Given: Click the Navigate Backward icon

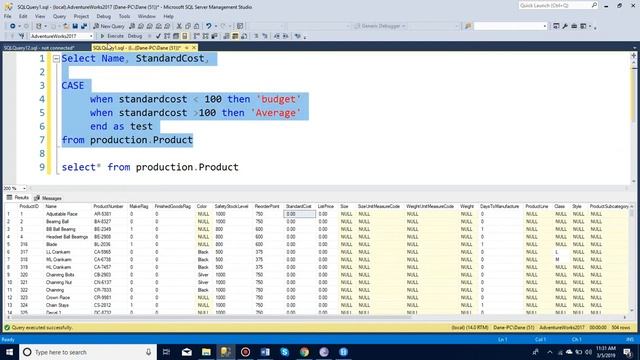Looking at the screenshot, I should click(13, 26).
